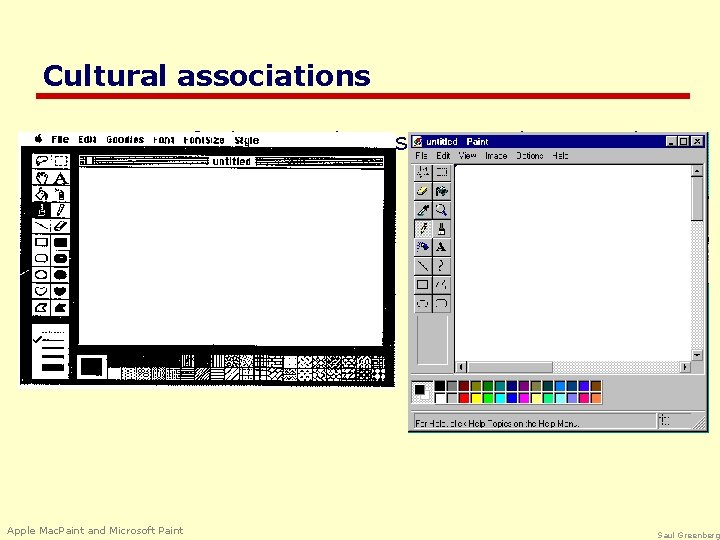The height and width of the screenshot is (540, 720).
Task: Click the Paint title bar application icon
Action: [417, 141]
